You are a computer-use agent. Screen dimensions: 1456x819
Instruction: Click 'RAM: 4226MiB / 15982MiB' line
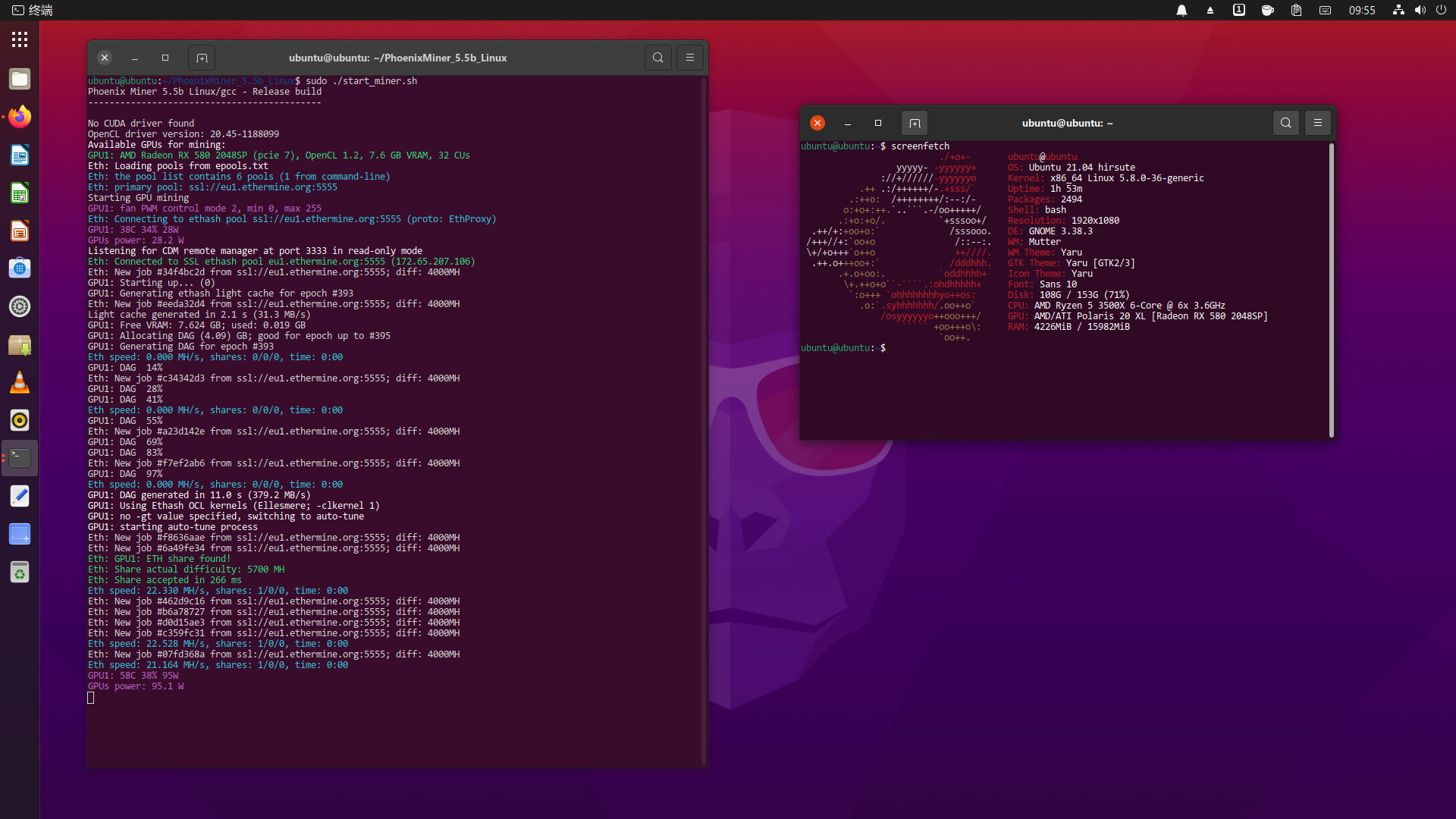pos(1068,327)
